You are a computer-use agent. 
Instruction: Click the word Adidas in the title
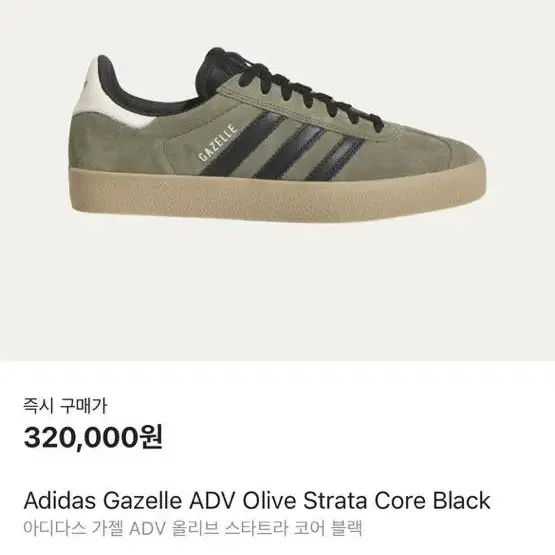coord(59,500)
